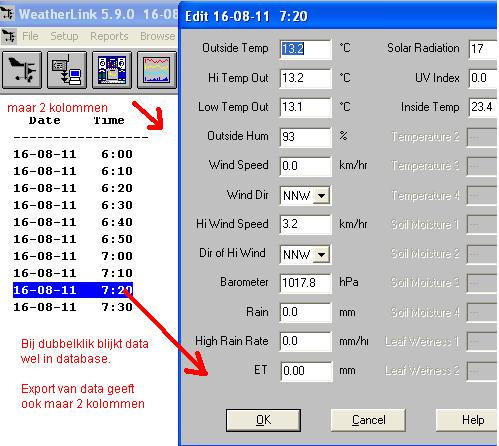Focus the Barometer field
The height and width of the screenshot is (446, 499).
[306, 283]
